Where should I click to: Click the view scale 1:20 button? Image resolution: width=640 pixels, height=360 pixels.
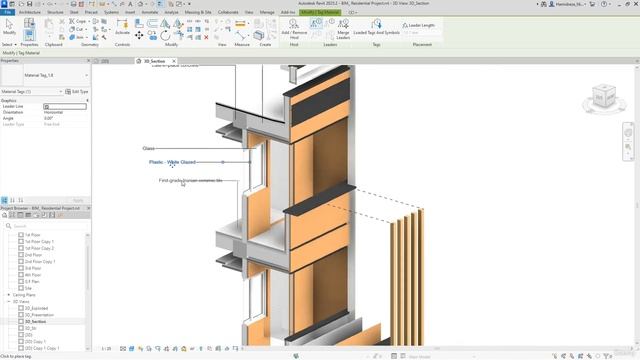click(x=106, y=349)
